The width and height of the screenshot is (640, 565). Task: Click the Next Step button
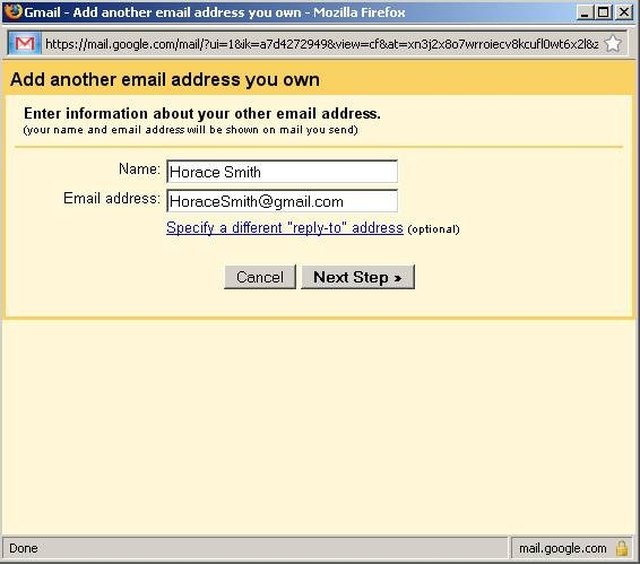tap(358, 277)
